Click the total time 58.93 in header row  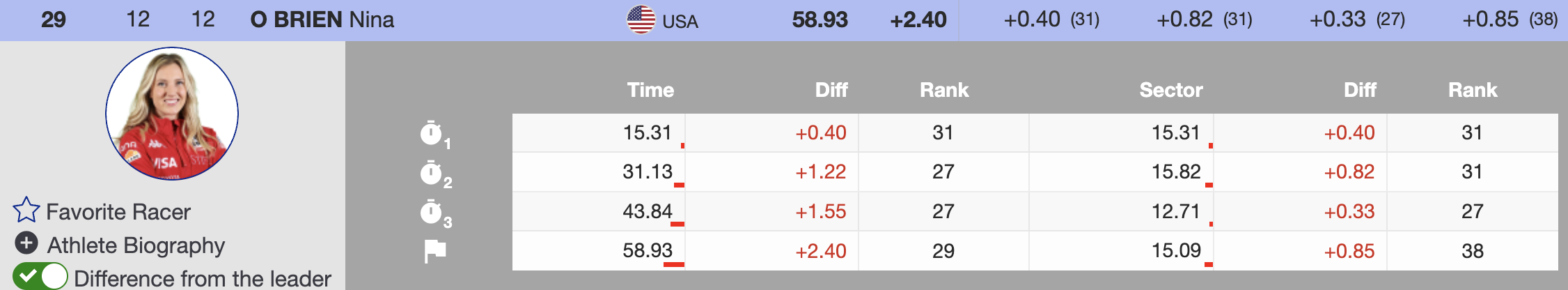click(820, 20)
